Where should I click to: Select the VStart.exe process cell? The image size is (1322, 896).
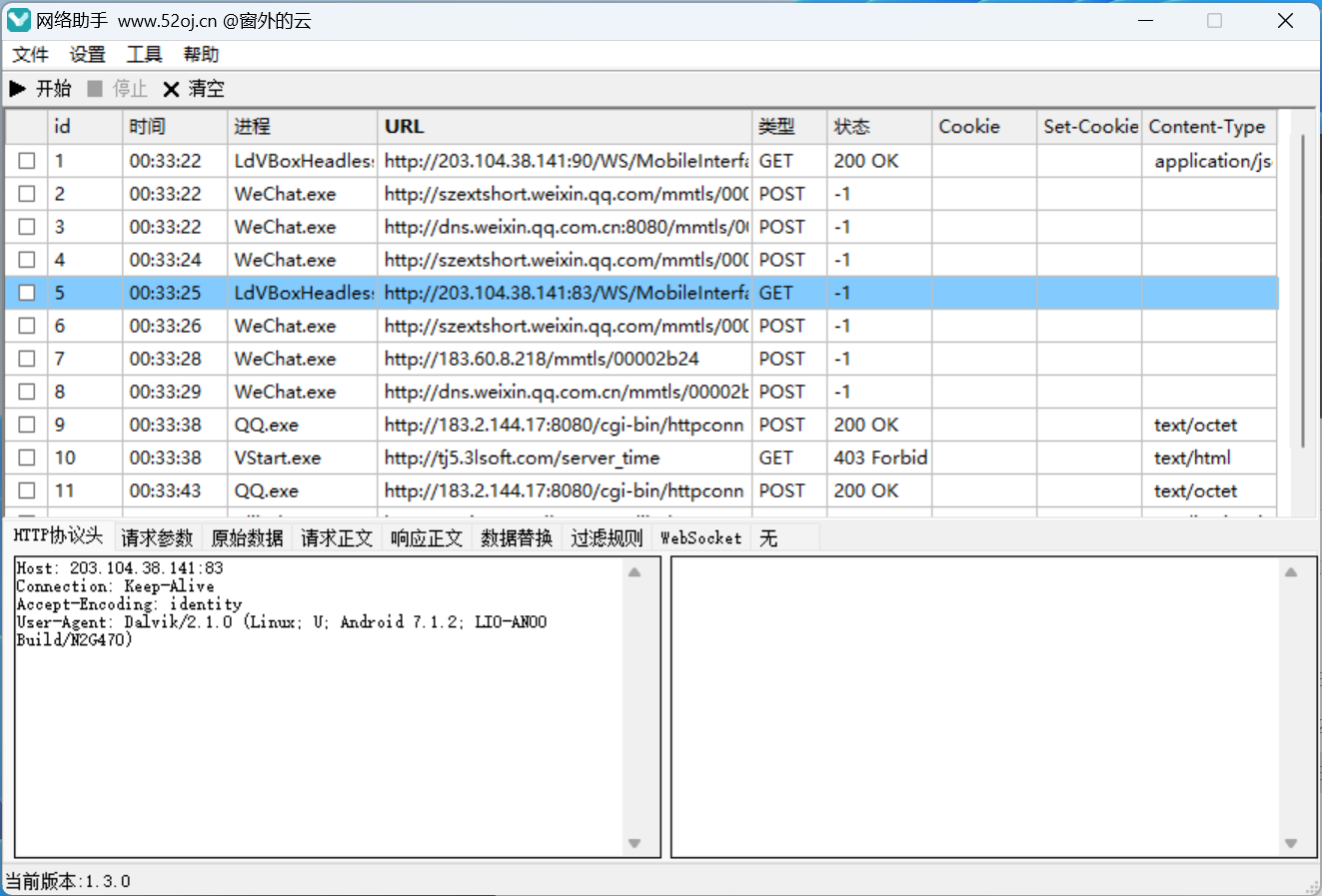tap(303, 457)
